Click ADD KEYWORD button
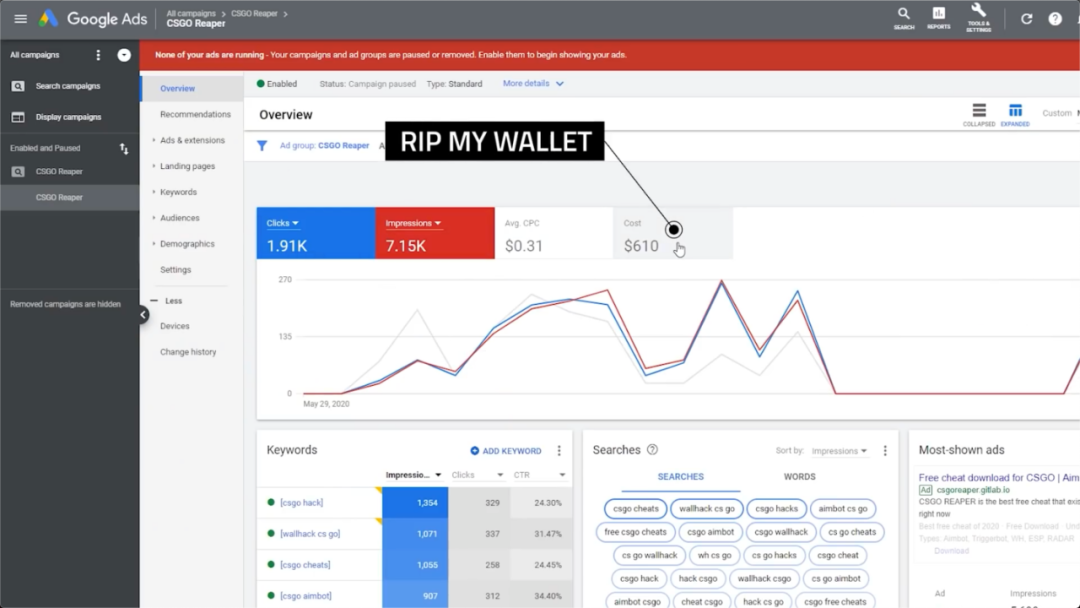This screenshot has height=608, width=1080. [506, 451]
